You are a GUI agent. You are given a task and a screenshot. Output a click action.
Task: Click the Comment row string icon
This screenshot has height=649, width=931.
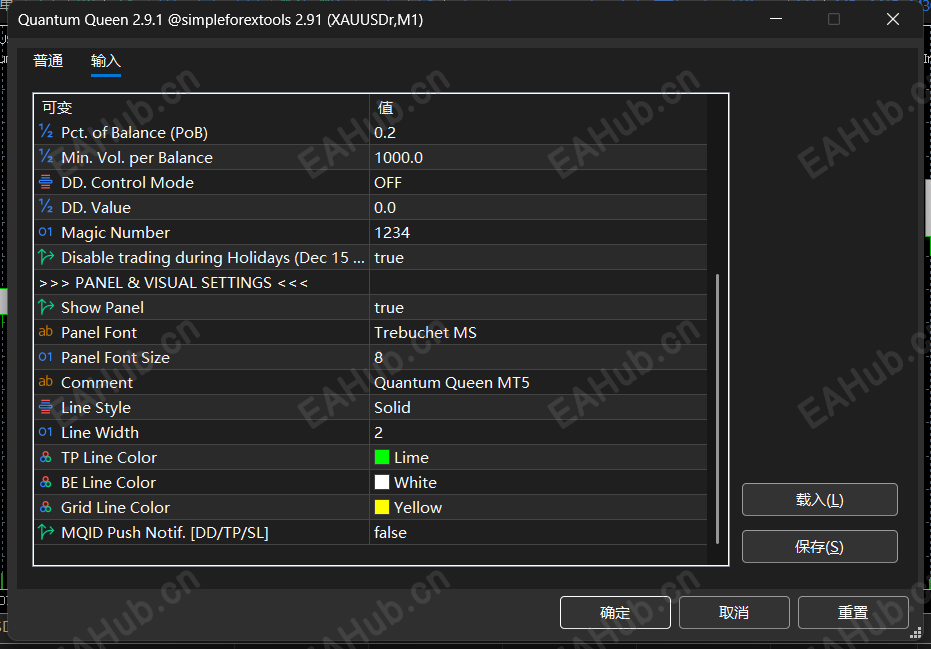point(46,382)
